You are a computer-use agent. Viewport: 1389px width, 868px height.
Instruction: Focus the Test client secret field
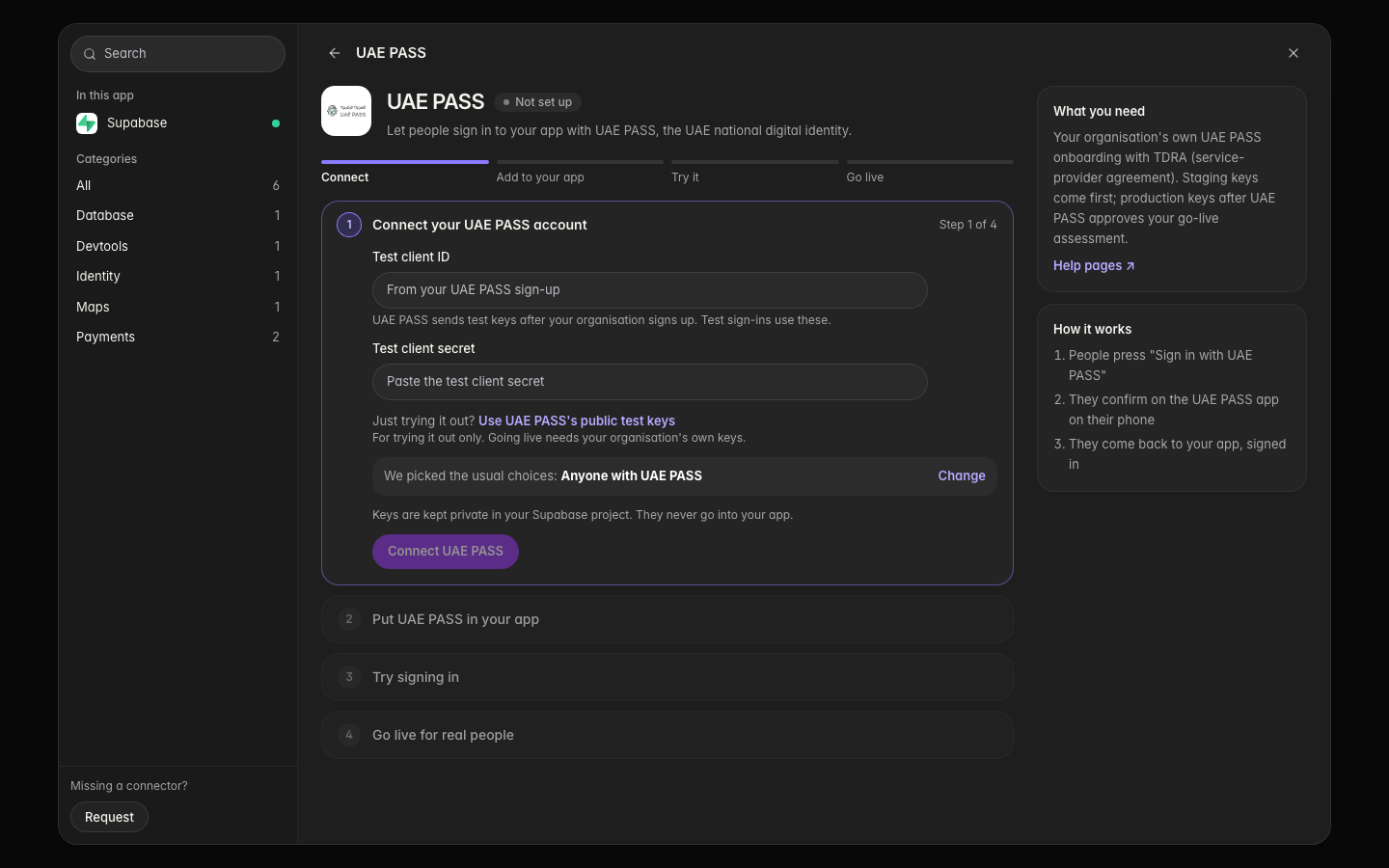650,382
